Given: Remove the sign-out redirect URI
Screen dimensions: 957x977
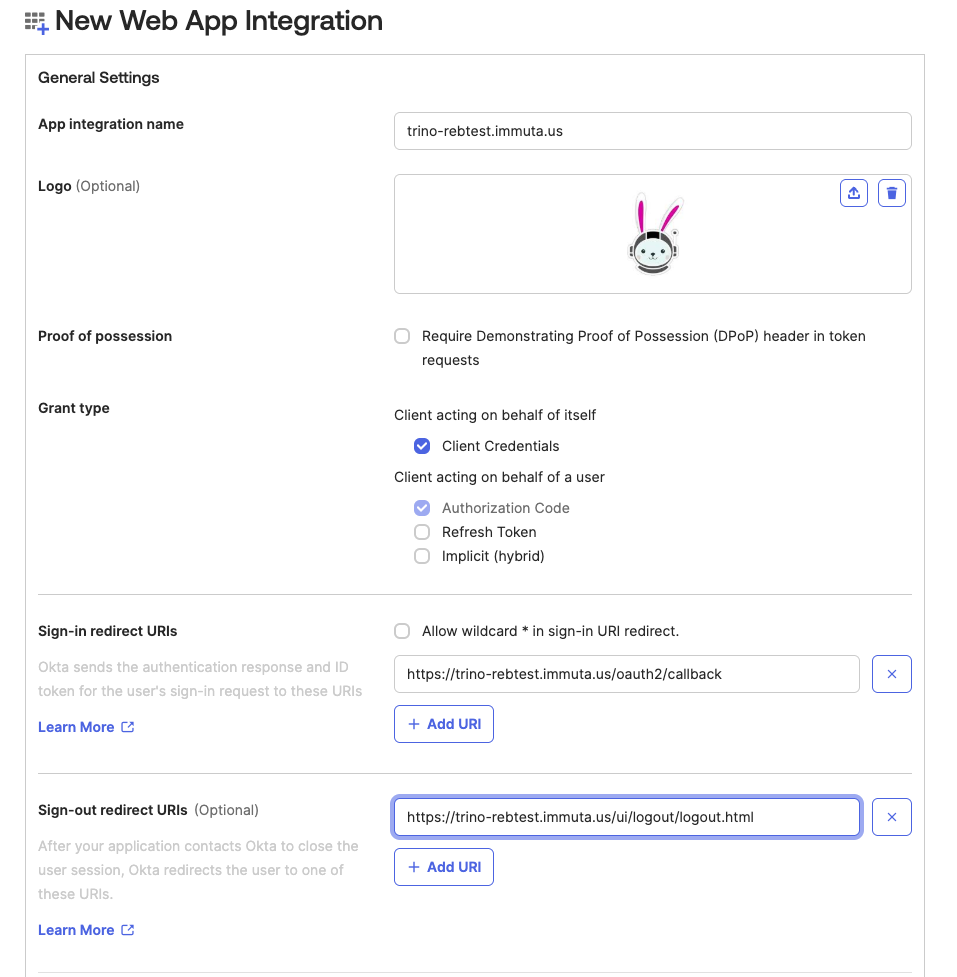Looking at the screenshot, I should click(x=892, y=817).
